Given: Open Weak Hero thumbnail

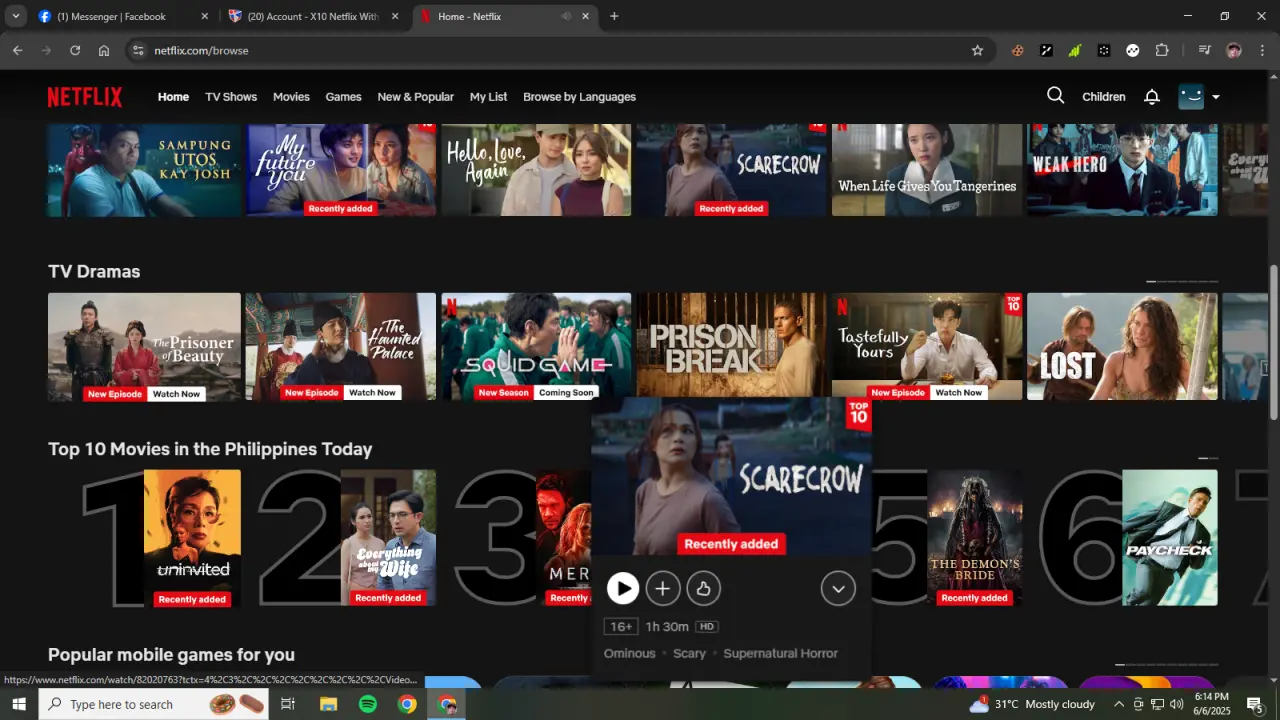Looking at the screenshot, I should pos(1122,169).
